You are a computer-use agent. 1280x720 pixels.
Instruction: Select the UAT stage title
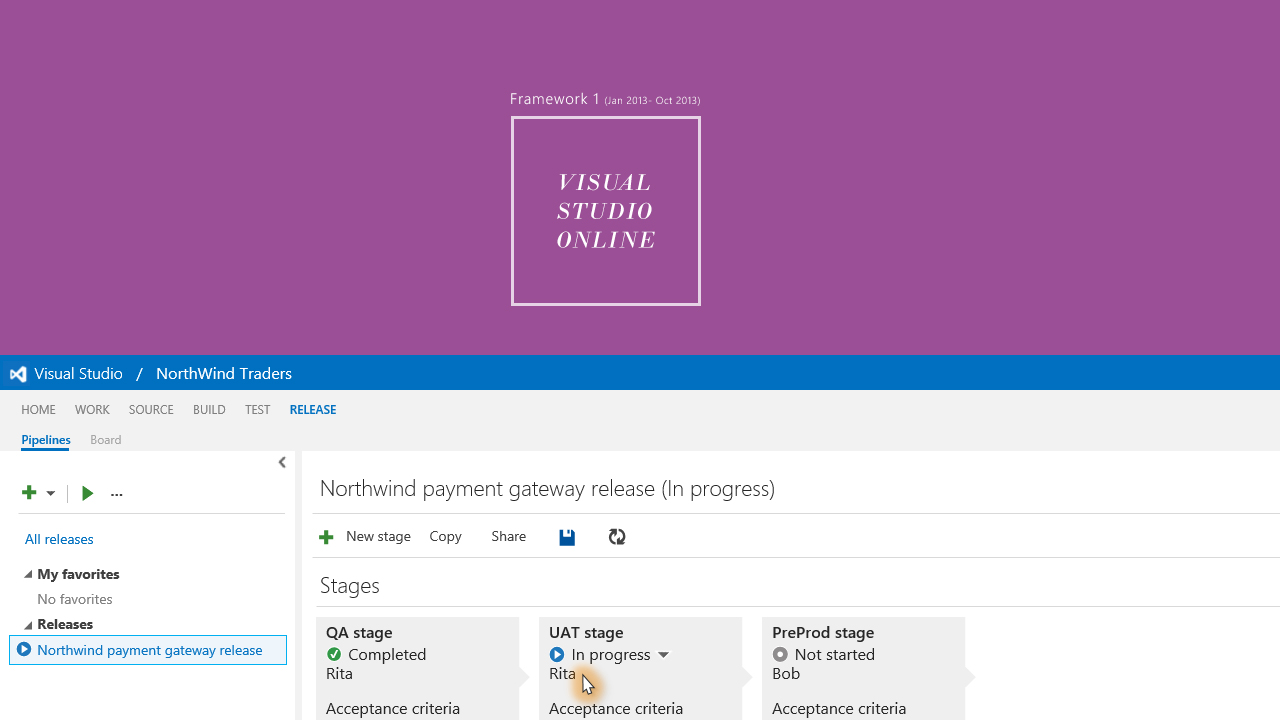coord(586,632)
